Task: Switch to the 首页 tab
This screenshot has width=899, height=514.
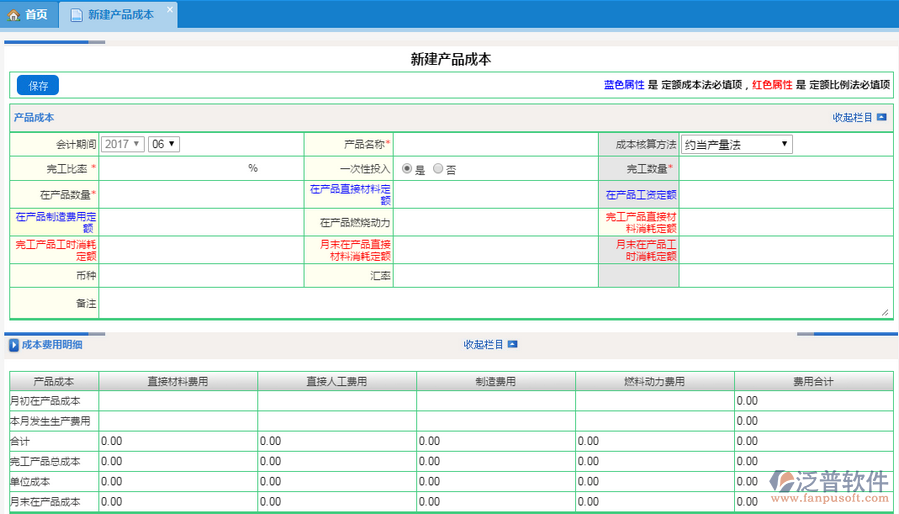Action: coord(28,15)
